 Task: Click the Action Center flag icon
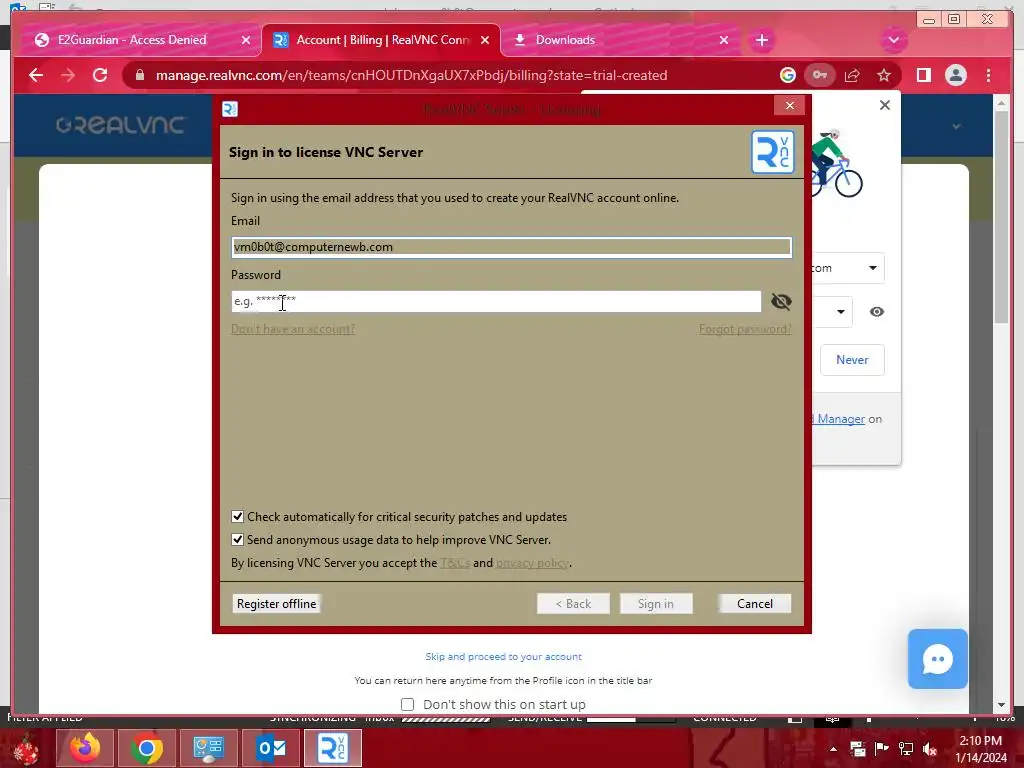[x=881, y=749]
